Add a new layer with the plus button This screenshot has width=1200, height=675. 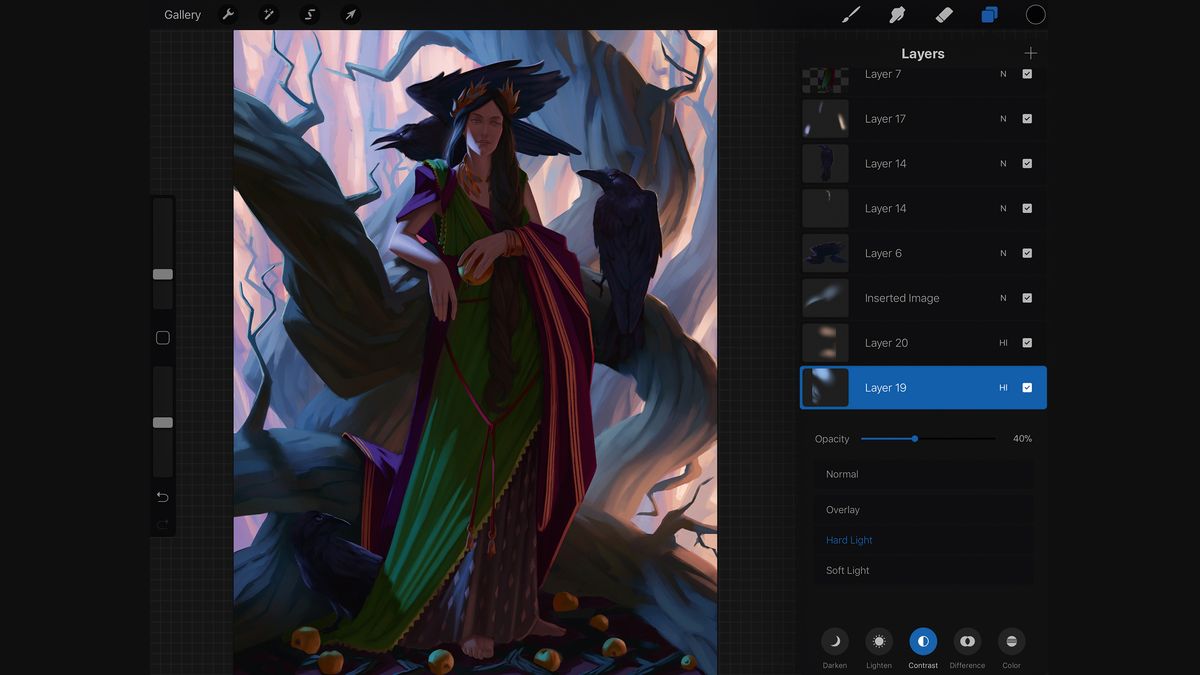(1030, 53)
